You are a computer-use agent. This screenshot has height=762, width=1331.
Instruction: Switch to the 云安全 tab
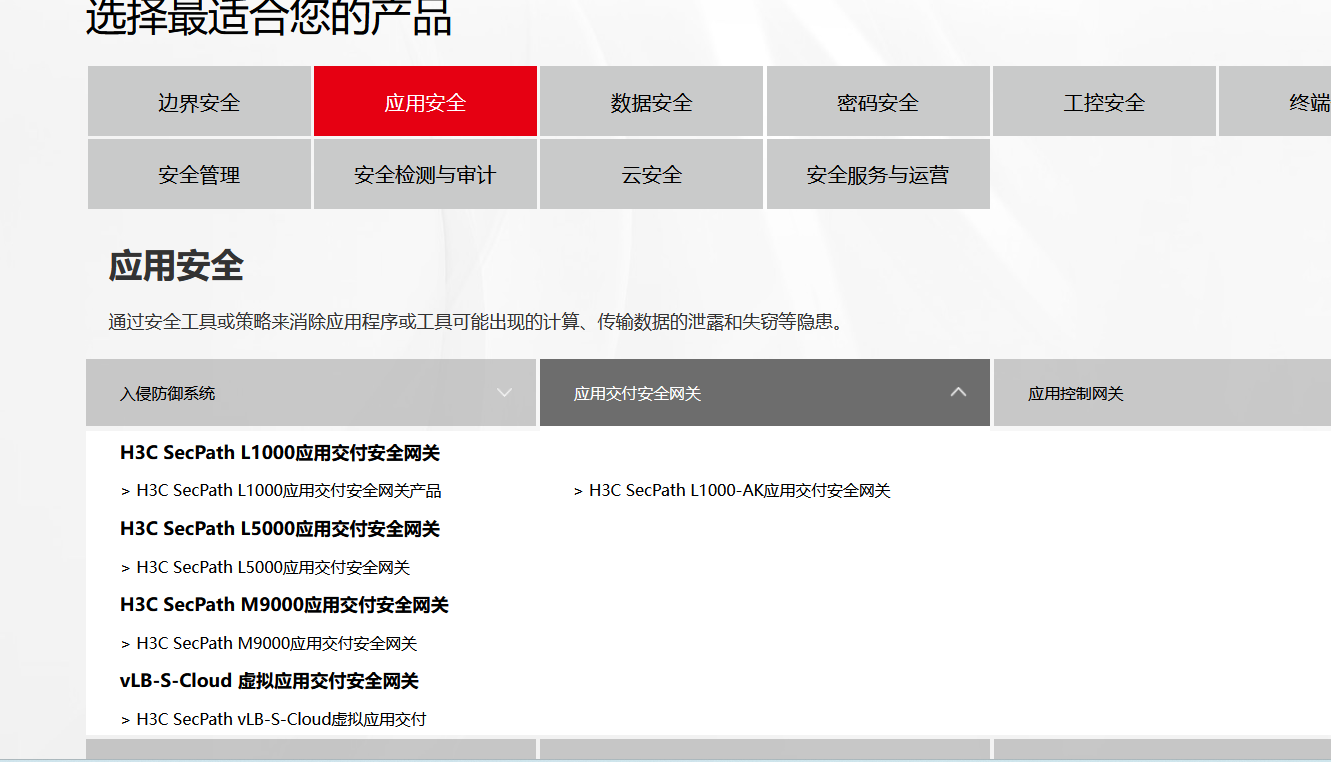651,174
